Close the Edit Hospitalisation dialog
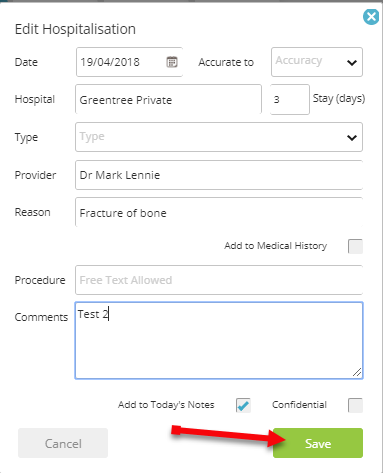 click(x=371, y=17)
